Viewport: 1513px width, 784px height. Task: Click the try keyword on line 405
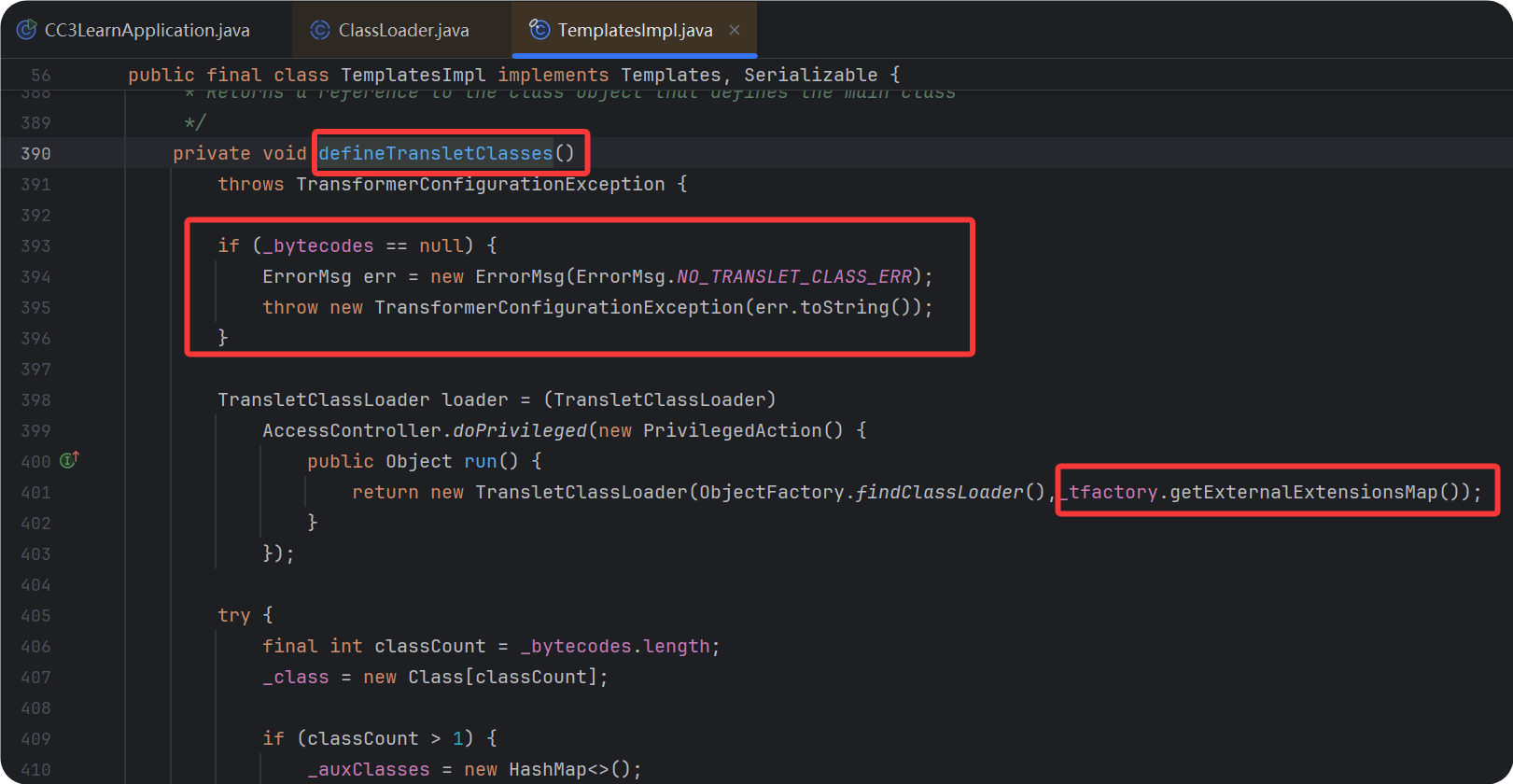point(234,615)
